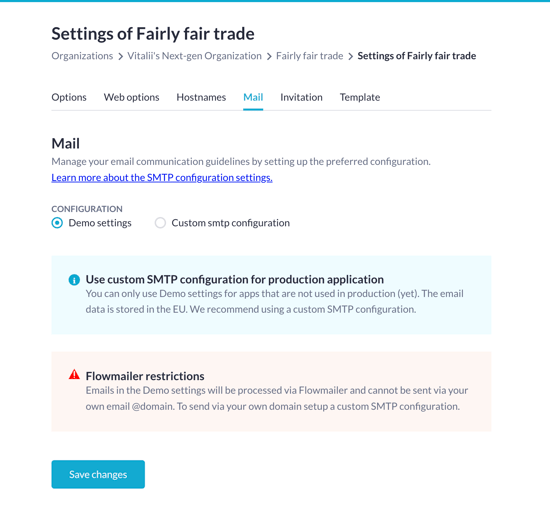Switch to the Template tab

(x=360, y=97)
